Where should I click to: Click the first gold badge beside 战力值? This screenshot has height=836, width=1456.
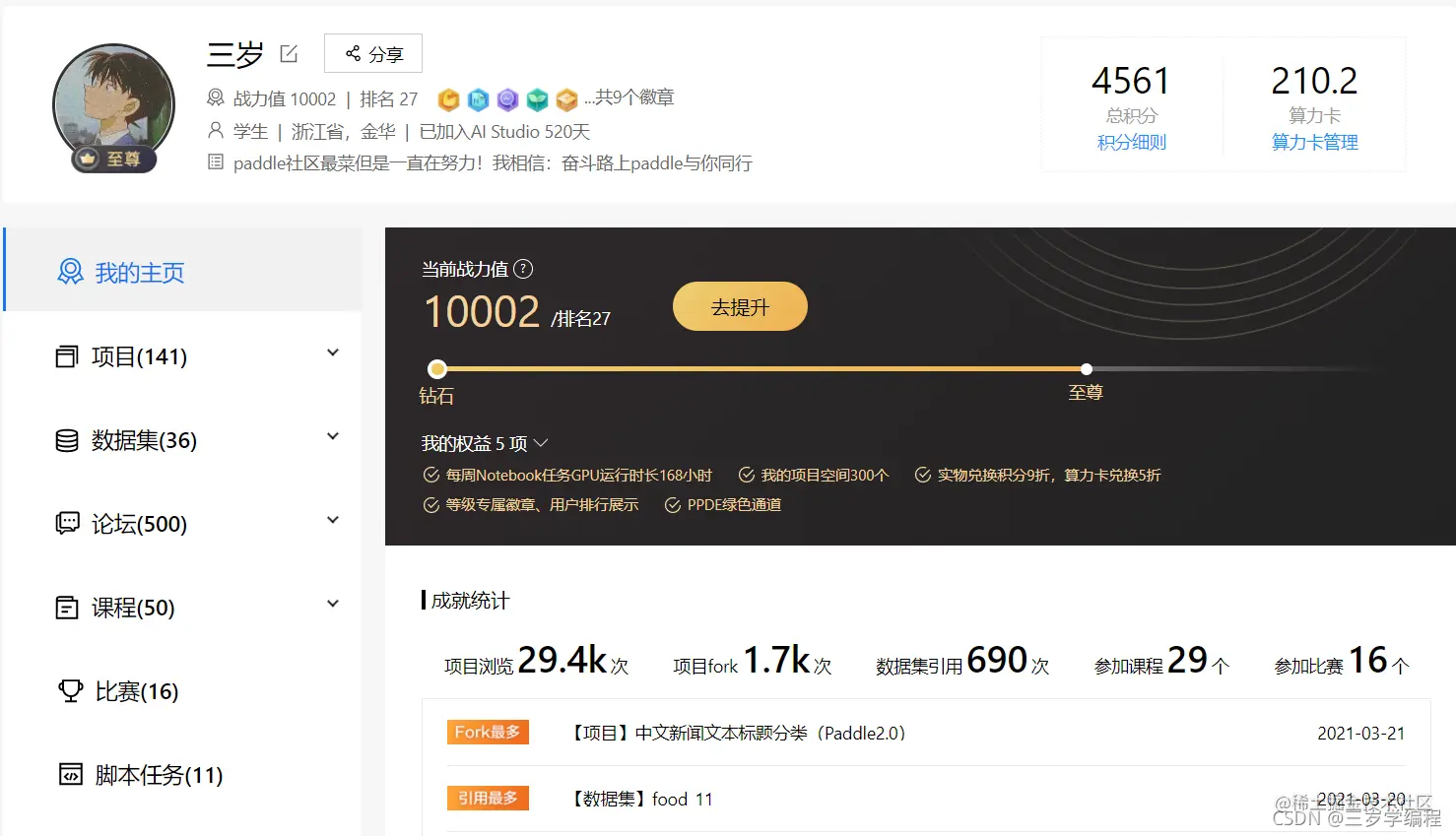pos(448,99)
